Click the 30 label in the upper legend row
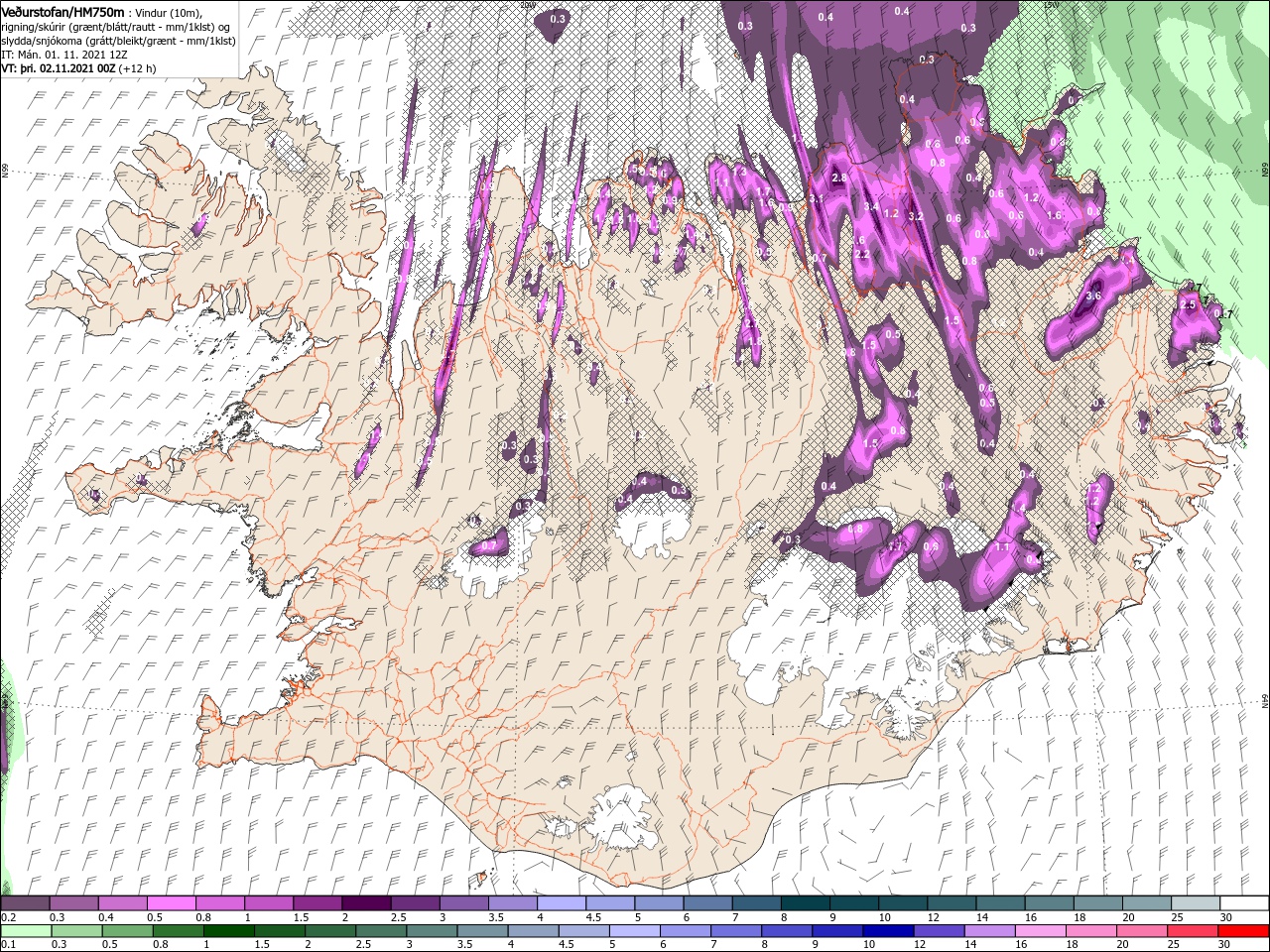Viewport: 1270px width, 952px height. coord(1226,917)
